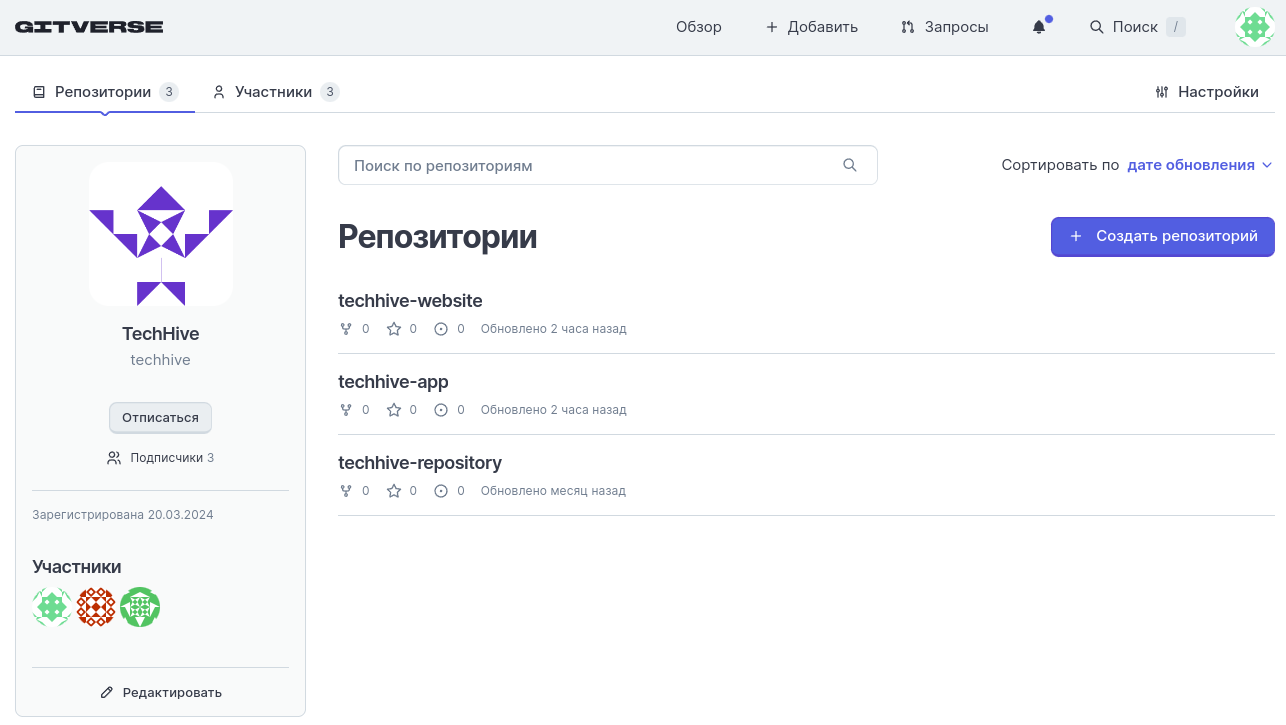The width and height of the screenshot is (1286, 725).
Task: Open the techhive-repository repository
Action: pyautogui.click(x=420, y=462)
